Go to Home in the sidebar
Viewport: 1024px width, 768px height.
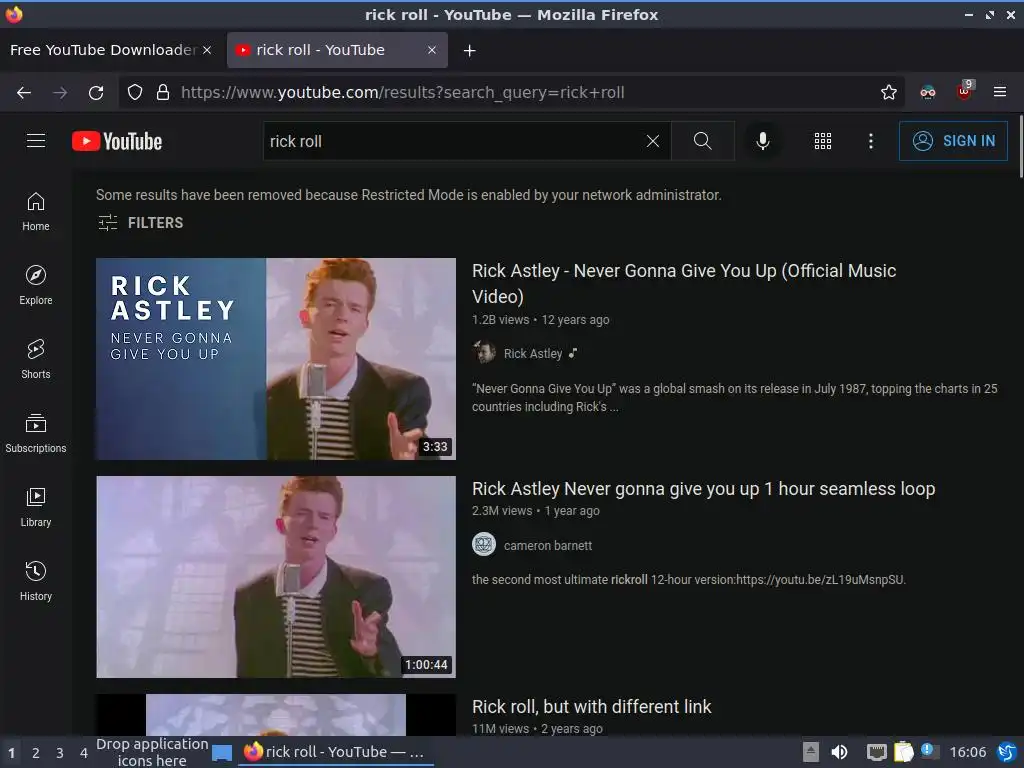pos(36,212)
